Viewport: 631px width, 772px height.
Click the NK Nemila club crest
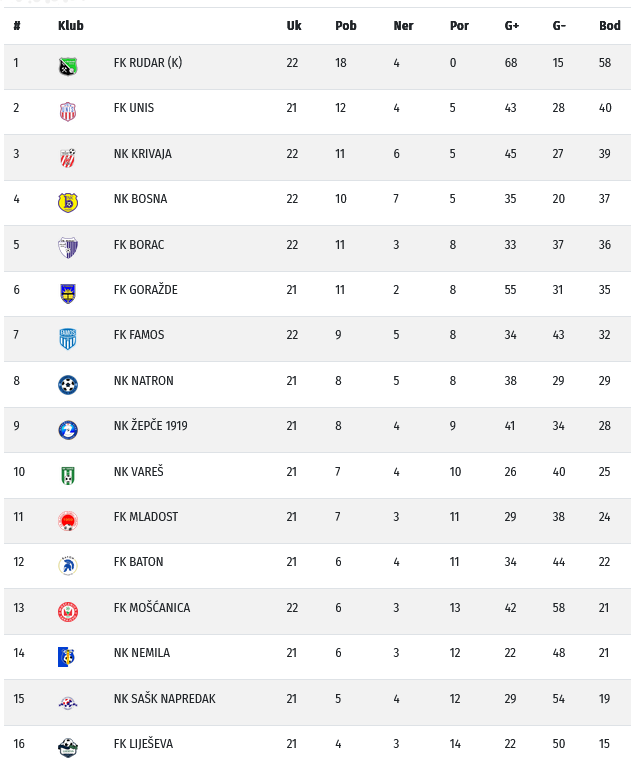point(67,657)
